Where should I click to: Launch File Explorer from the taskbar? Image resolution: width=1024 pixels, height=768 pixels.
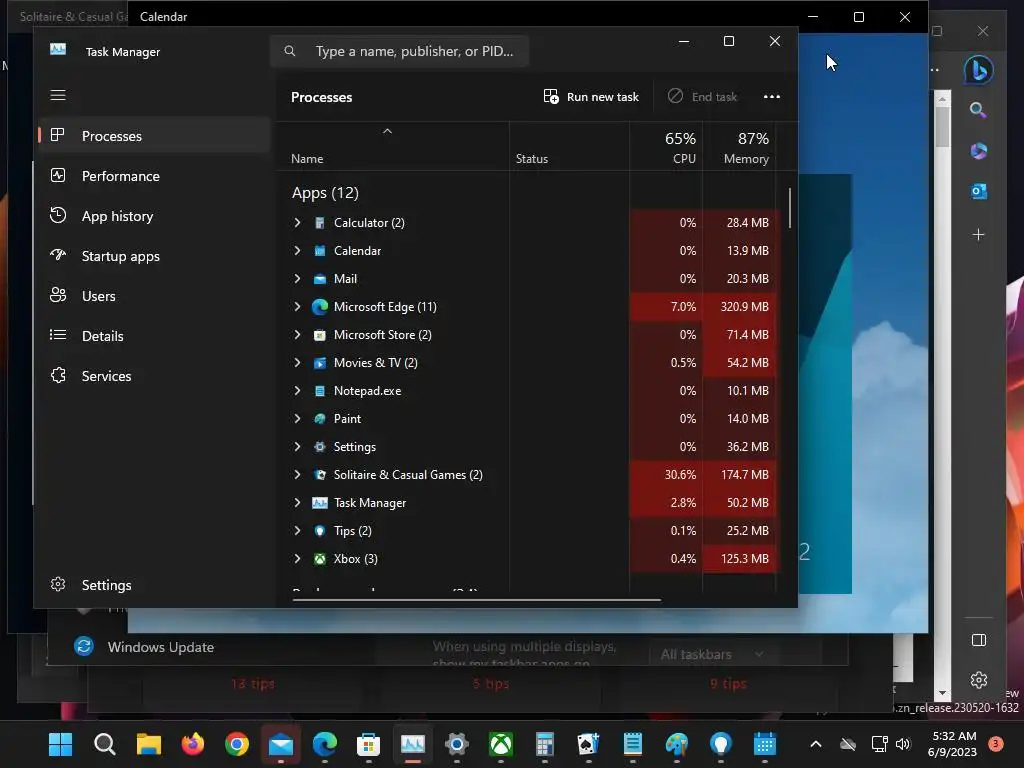[149, 744]
